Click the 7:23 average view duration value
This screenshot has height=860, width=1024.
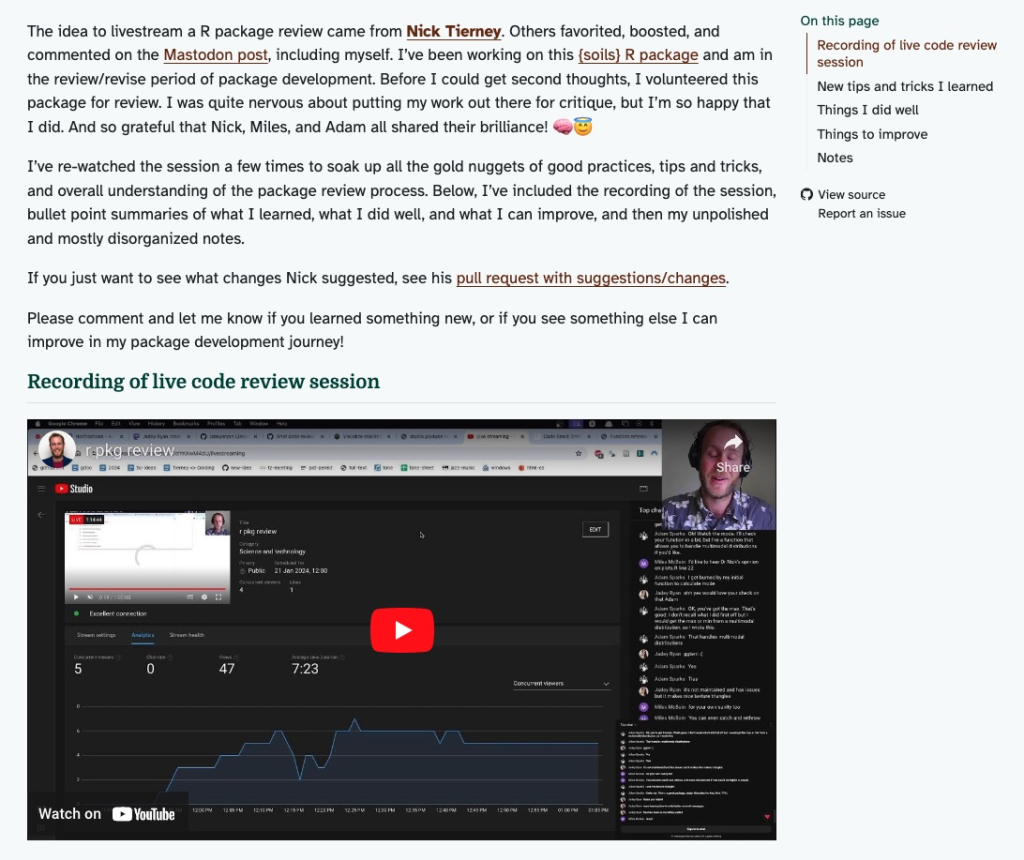[x=305, y=669]
